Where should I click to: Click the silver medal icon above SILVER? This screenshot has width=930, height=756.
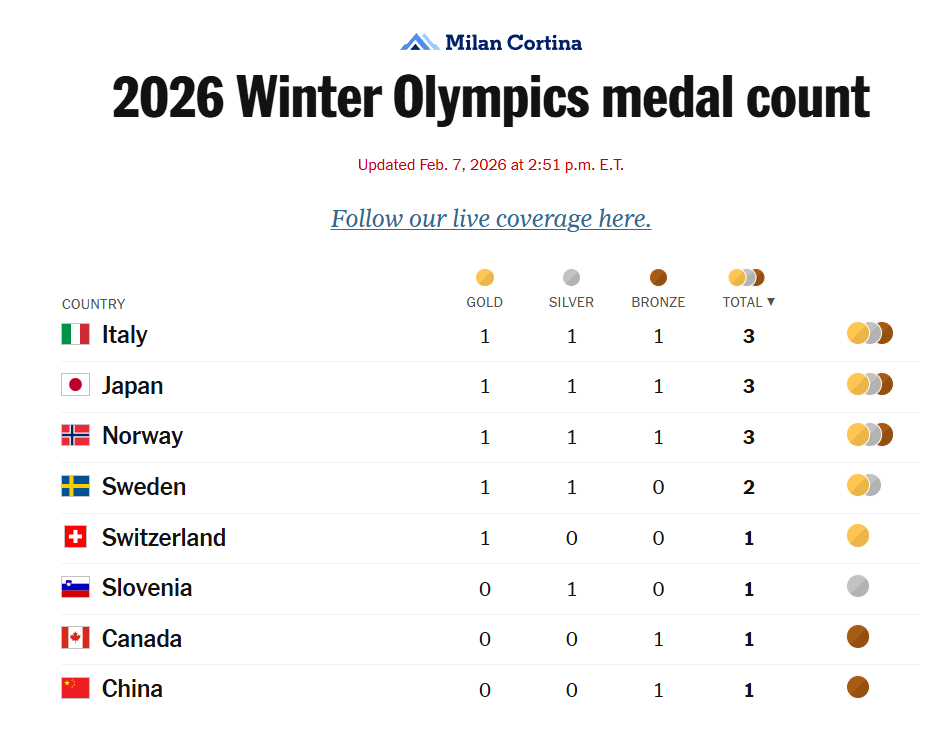pyautogui.click(x=571, y=278)
